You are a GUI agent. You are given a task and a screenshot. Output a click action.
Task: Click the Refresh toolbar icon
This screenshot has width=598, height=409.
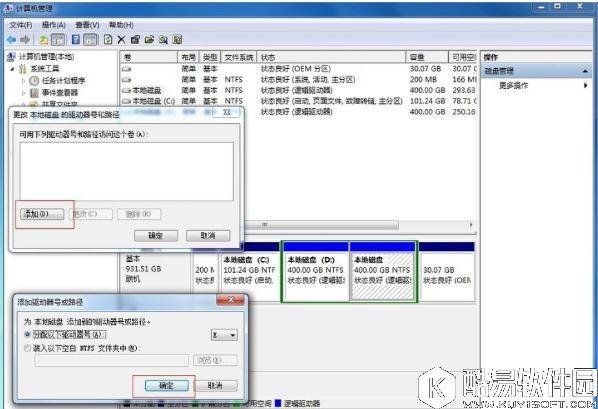click(108, 40)
